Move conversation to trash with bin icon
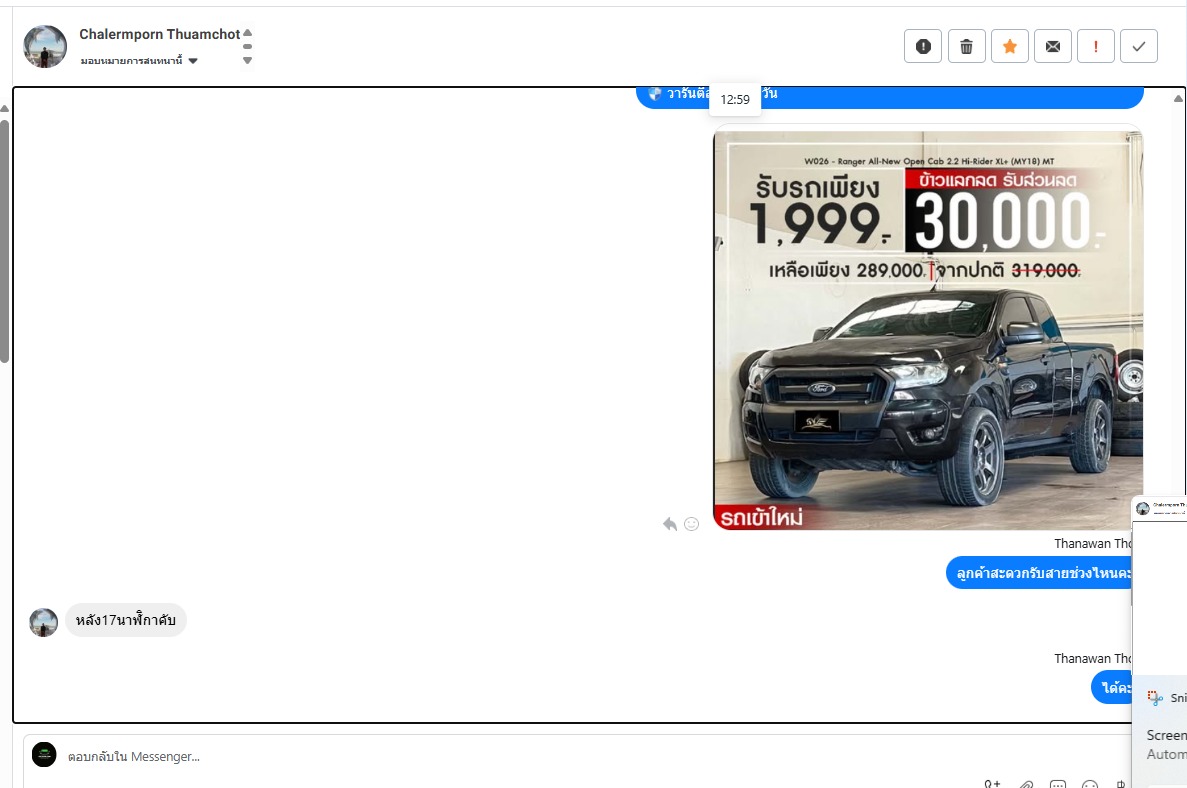Screen dimensions: 1187x788 (x=967, y=47)
